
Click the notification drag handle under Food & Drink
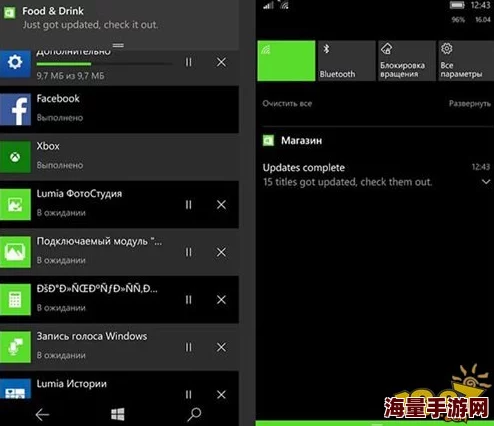pyautogui.click(x=118, y=45)
